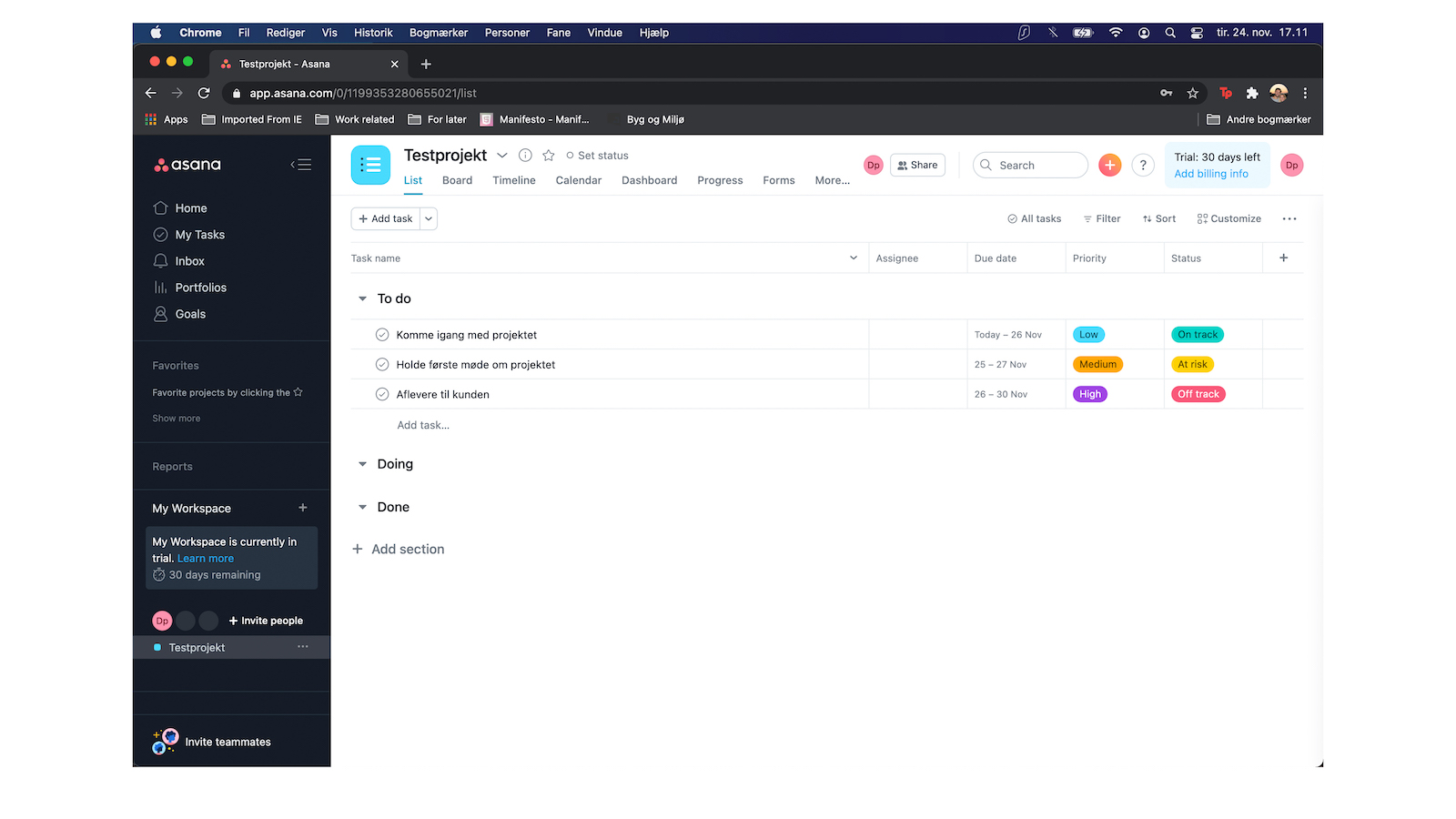Image resolution: width=1456 pixels, height=819 pixels.
Task: Switch to the Board tab
Action: point(456,180)
